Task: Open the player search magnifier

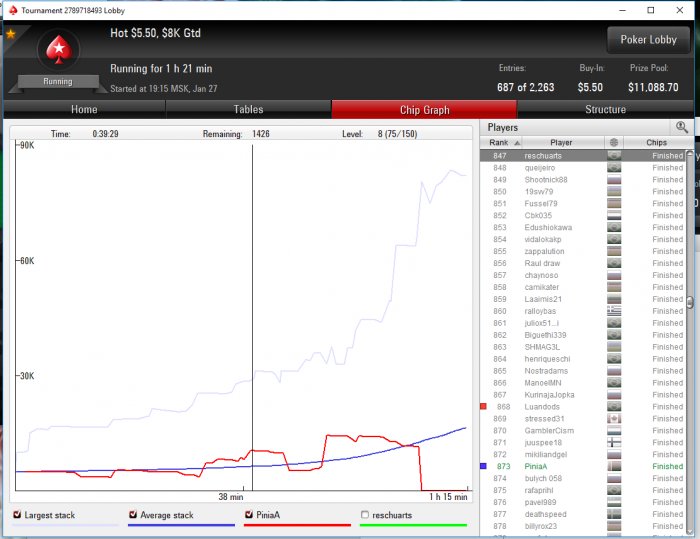Action: tap(681, 127)
